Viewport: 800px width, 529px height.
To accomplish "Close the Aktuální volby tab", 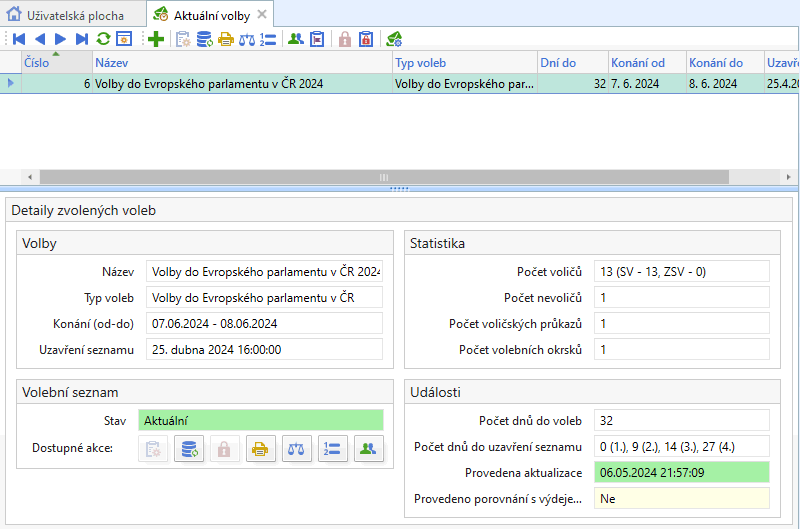I will (262, 14).
